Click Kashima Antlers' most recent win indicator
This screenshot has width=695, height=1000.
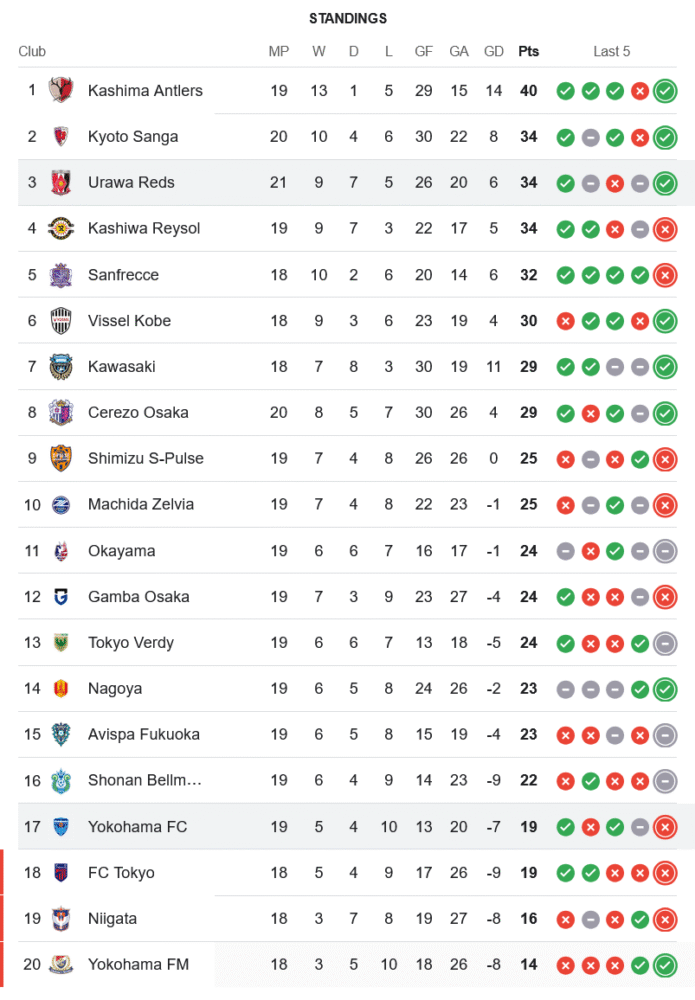point(665,91)
